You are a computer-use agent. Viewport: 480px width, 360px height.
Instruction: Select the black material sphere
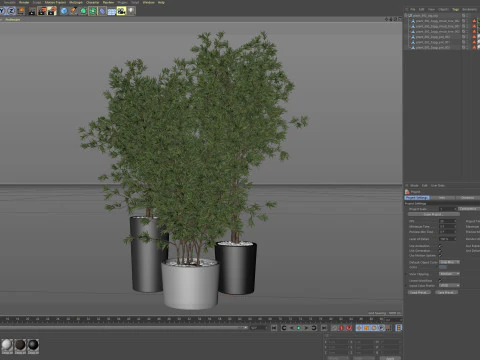coord(33,345)
